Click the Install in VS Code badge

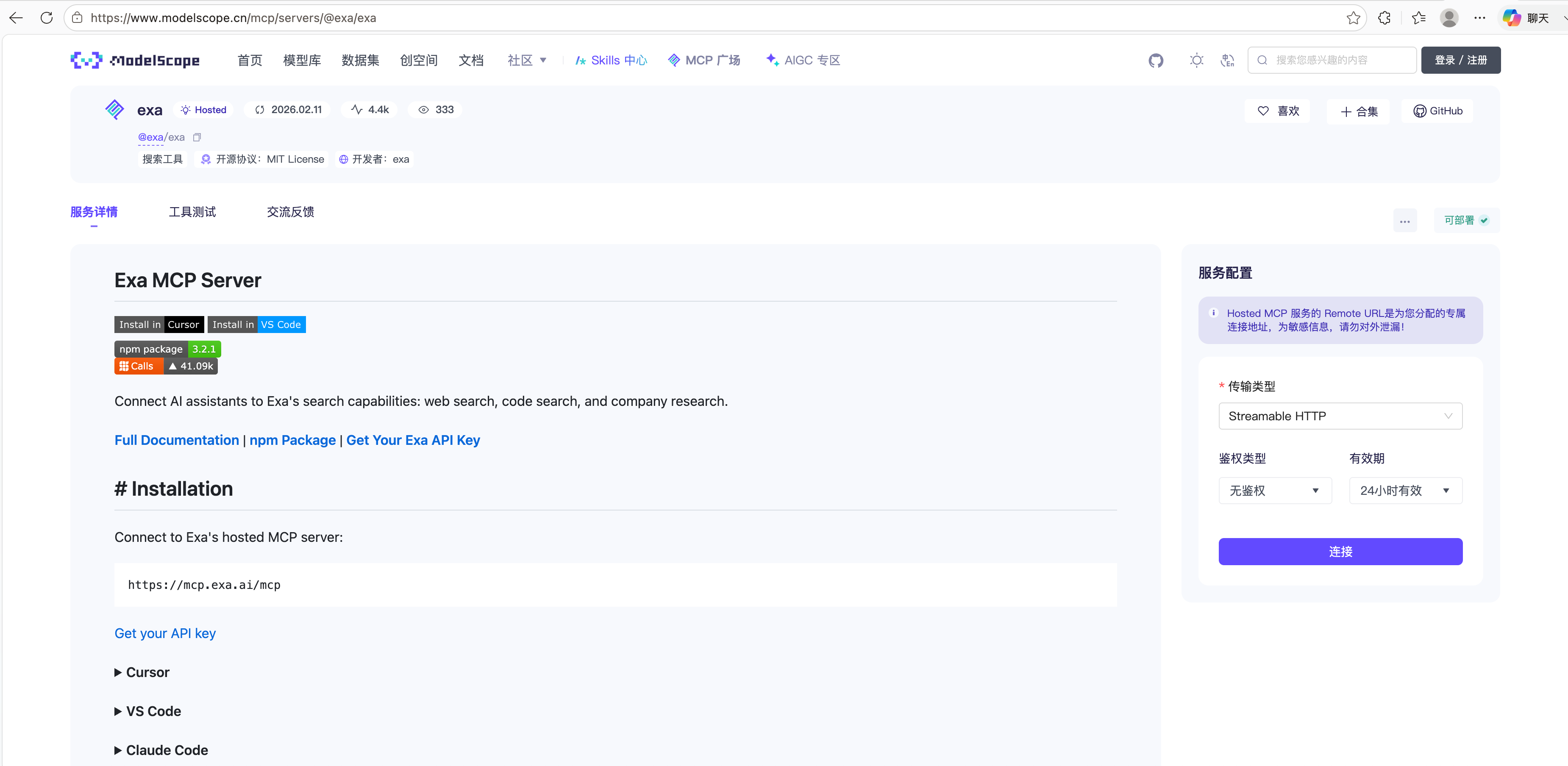(x=256, y=324)
